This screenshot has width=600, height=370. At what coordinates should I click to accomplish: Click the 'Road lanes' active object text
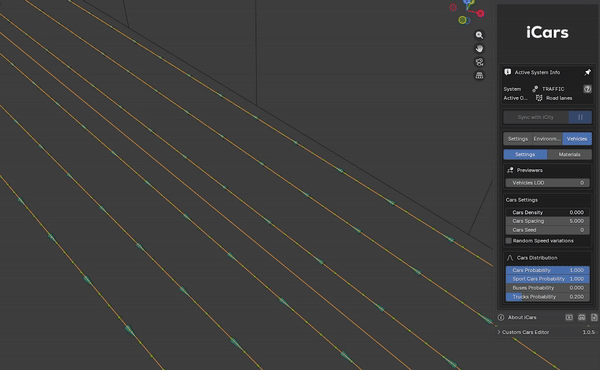pos(559,98)
